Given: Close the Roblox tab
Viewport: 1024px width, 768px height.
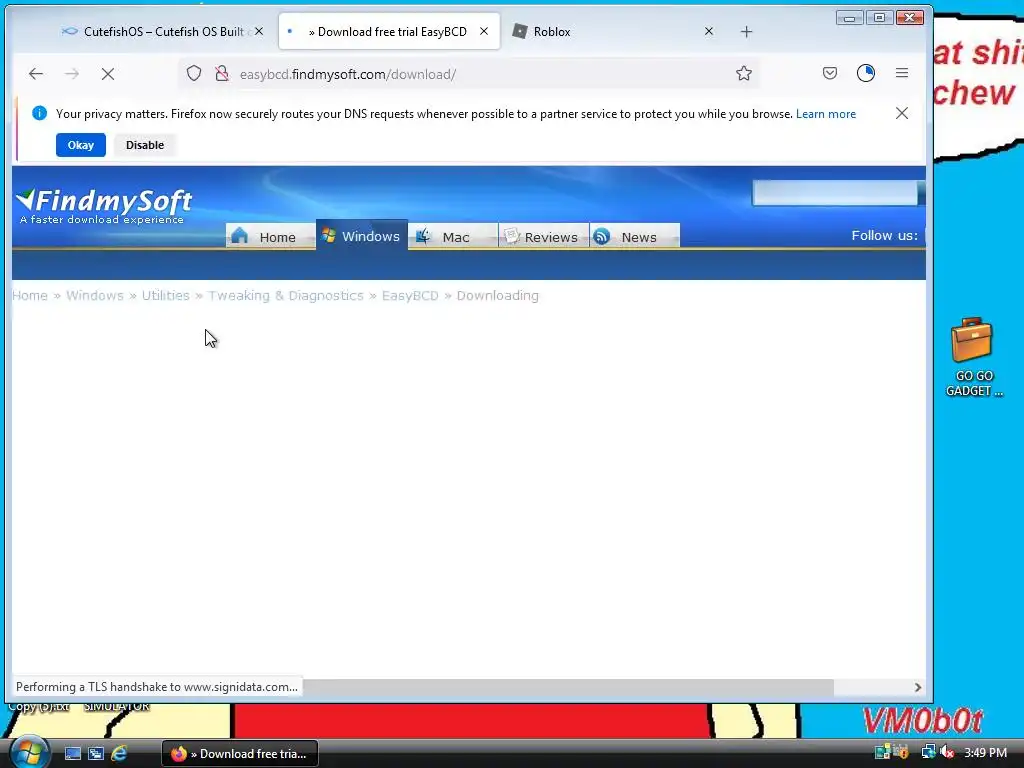Looking at the screenshot, I should pos(709,31).
